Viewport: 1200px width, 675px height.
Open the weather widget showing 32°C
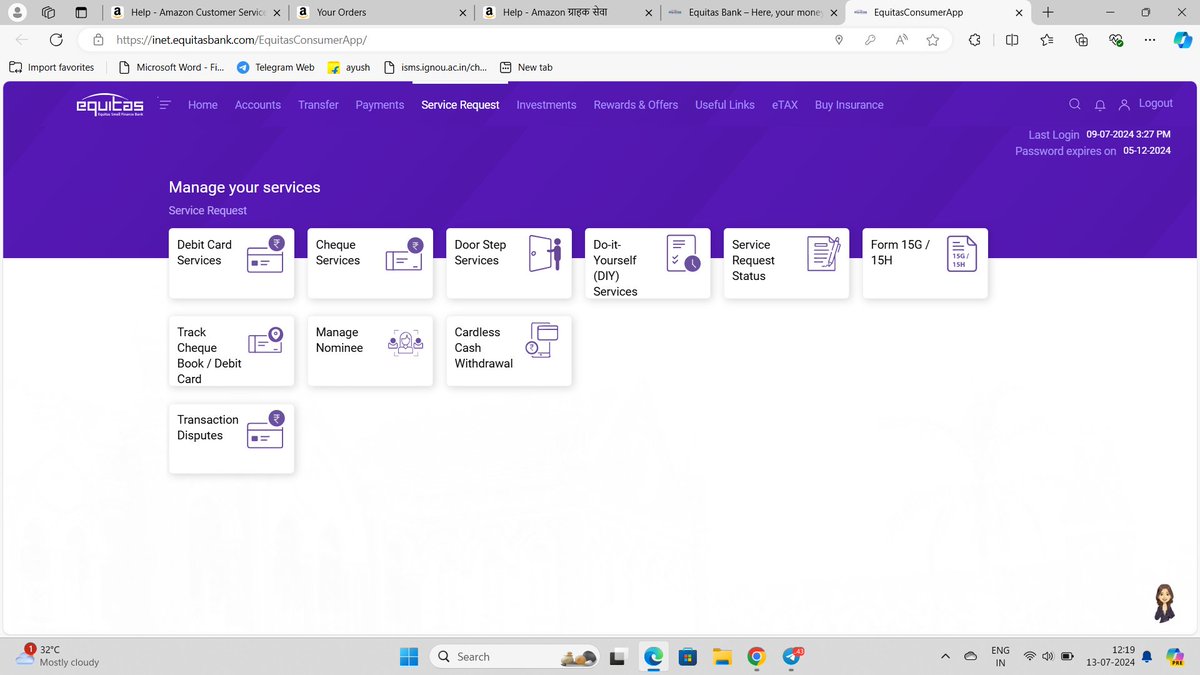coord(58,656)
